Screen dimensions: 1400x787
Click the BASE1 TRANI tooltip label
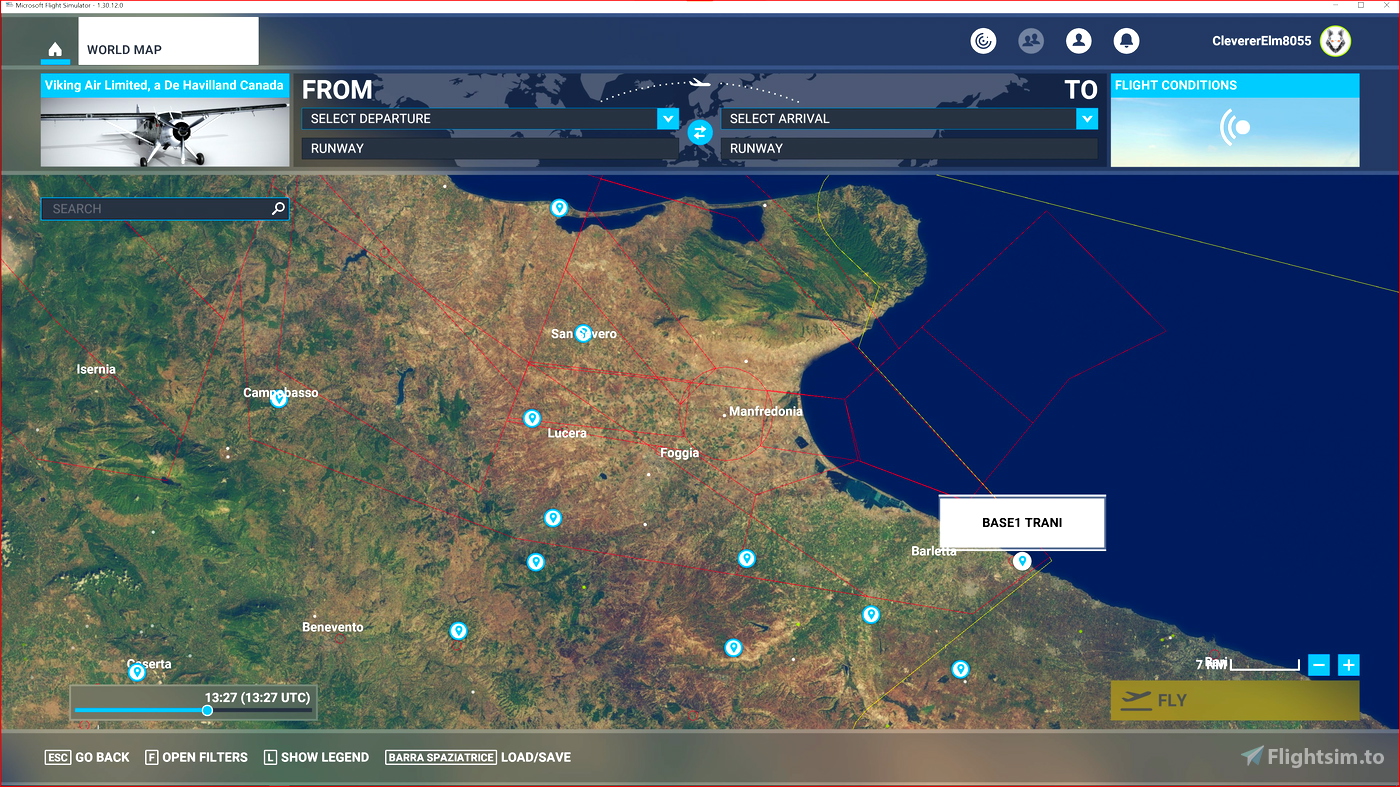coord(1022,522)
